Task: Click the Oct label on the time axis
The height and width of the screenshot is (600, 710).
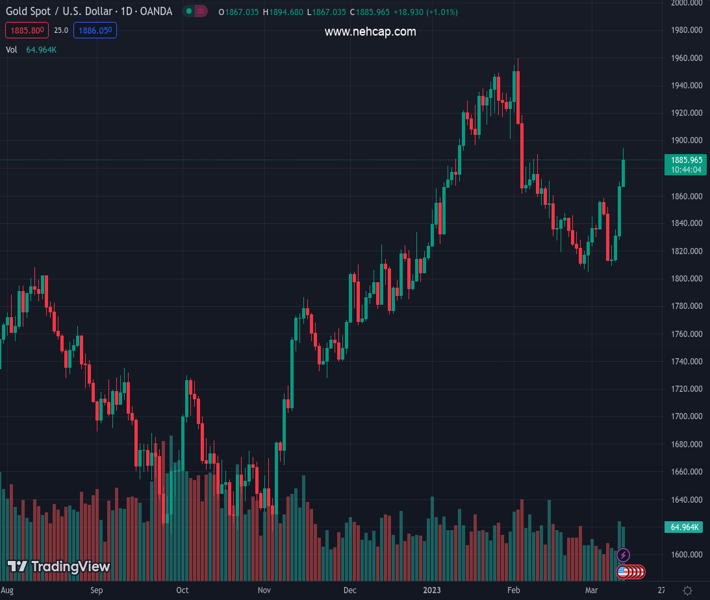Action: click(181, 591)
